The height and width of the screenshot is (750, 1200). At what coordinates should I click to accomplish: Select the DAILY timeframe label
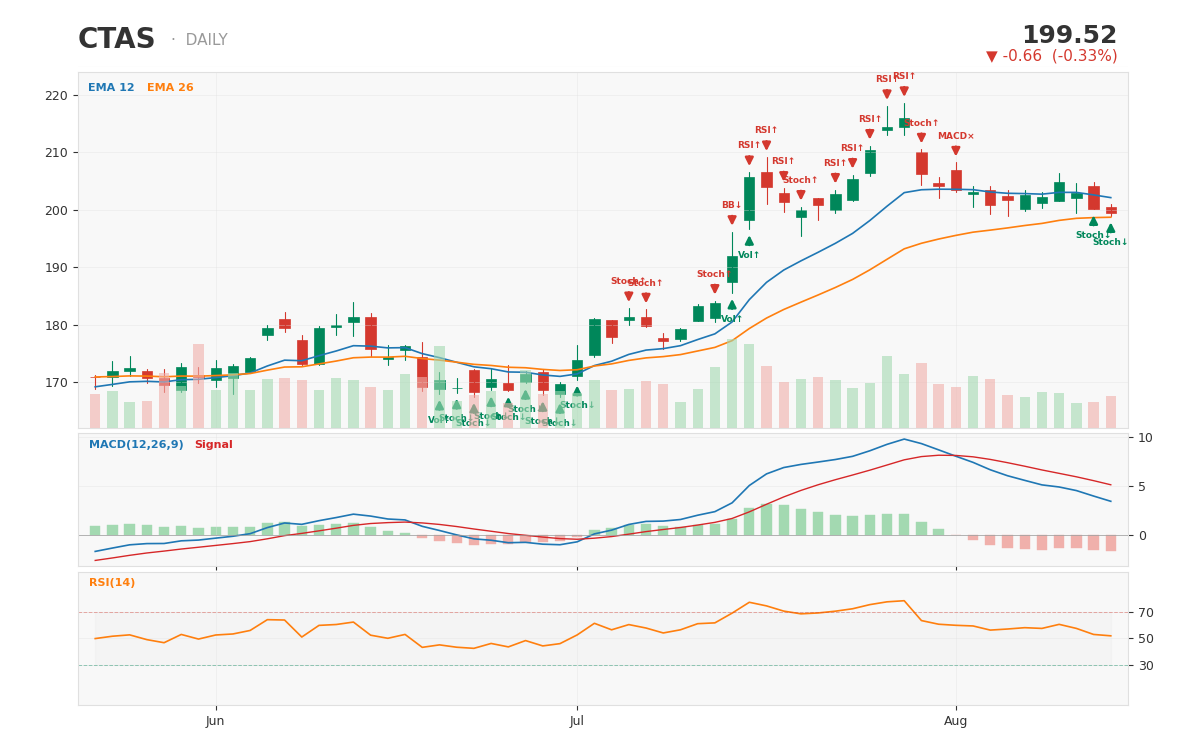(x=206, y=41)
